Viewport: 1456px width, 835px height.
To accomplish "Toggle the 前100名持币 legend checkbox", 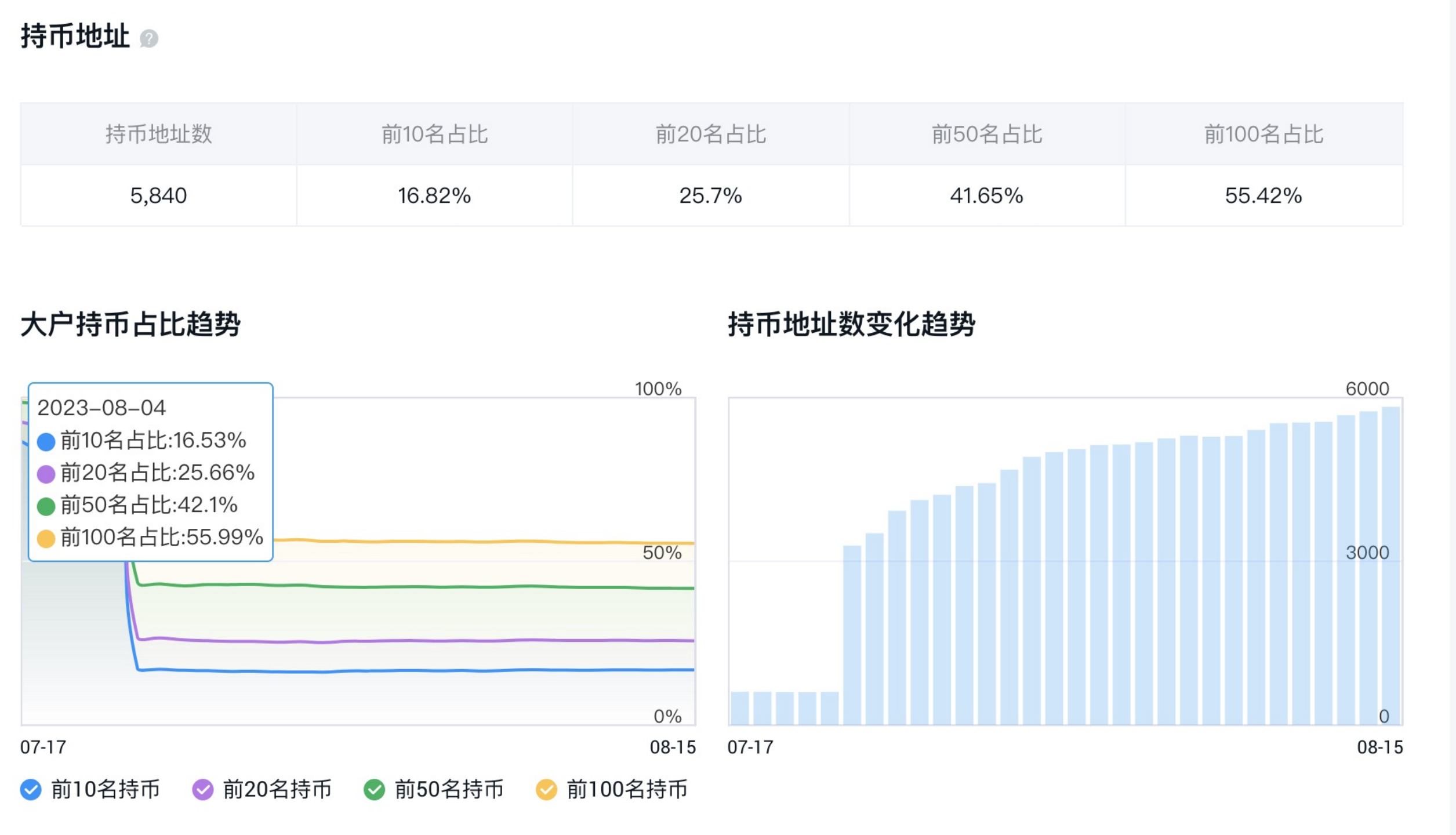I will click(x=546, y=789).
